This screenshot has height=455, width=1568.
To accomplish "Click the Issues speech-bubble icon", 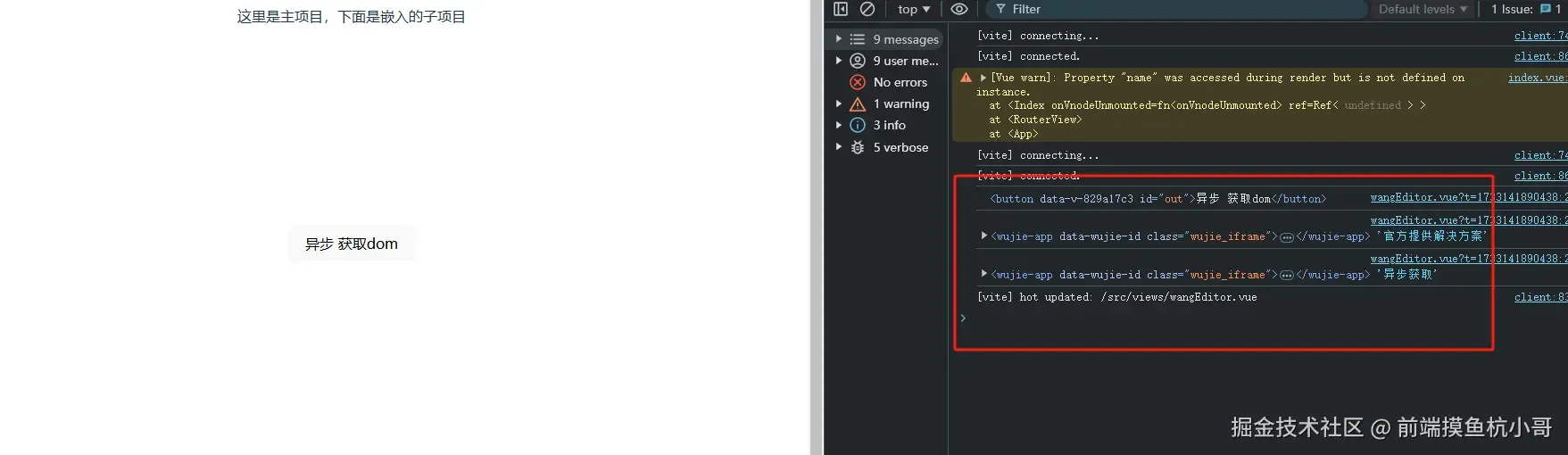I will pos(1546,9).
